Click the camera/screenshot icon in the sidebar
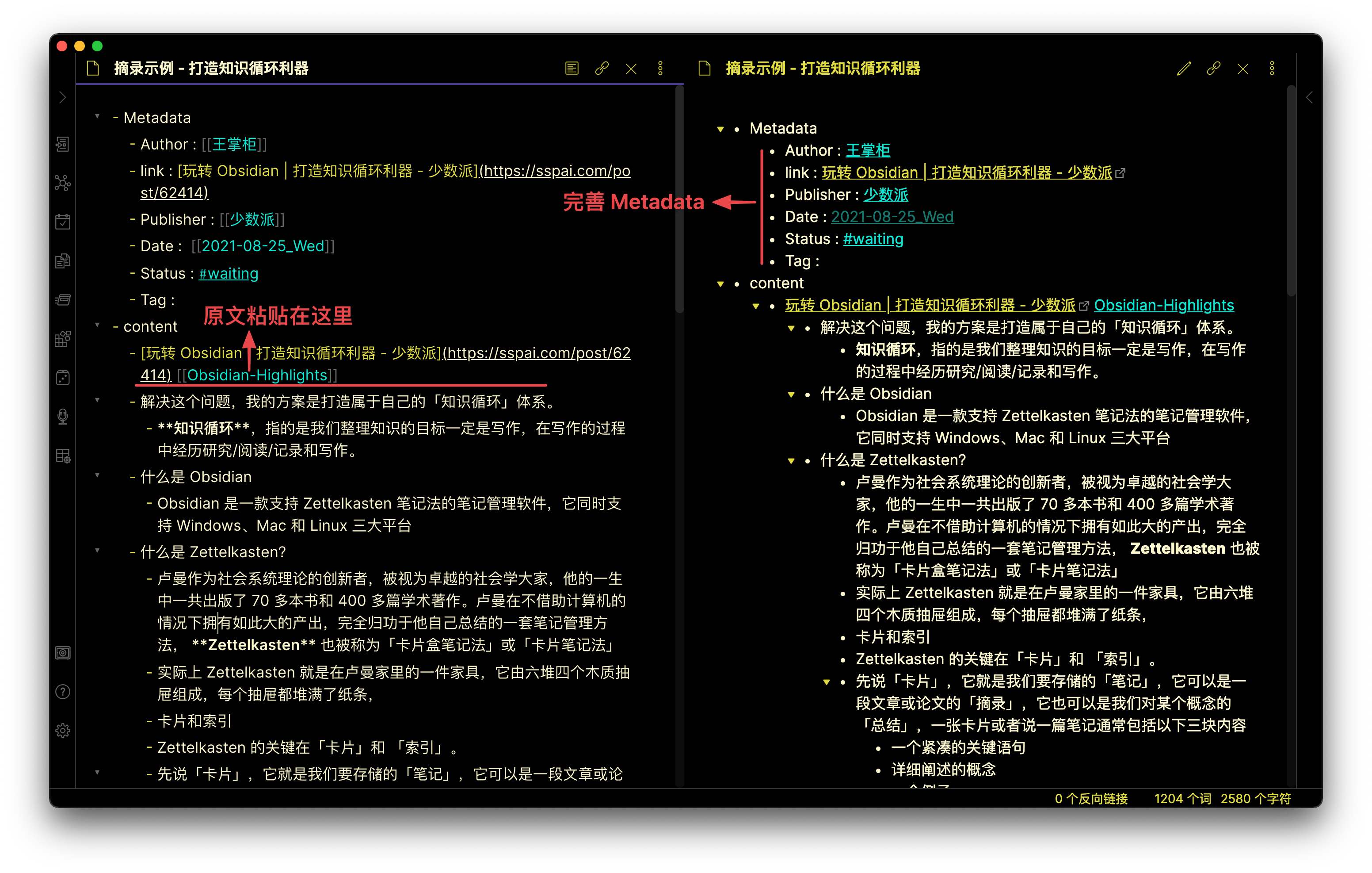This screenshot has height=873, width=1372. point(63,652)
